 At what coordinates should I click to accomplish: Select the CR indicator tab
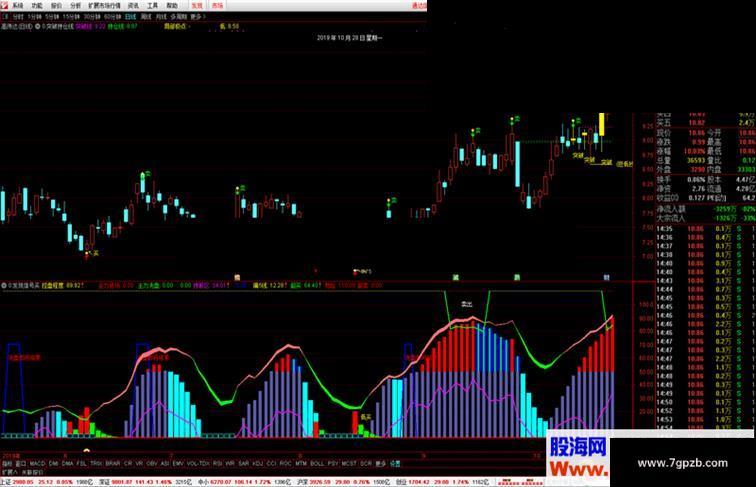[128, 463]
